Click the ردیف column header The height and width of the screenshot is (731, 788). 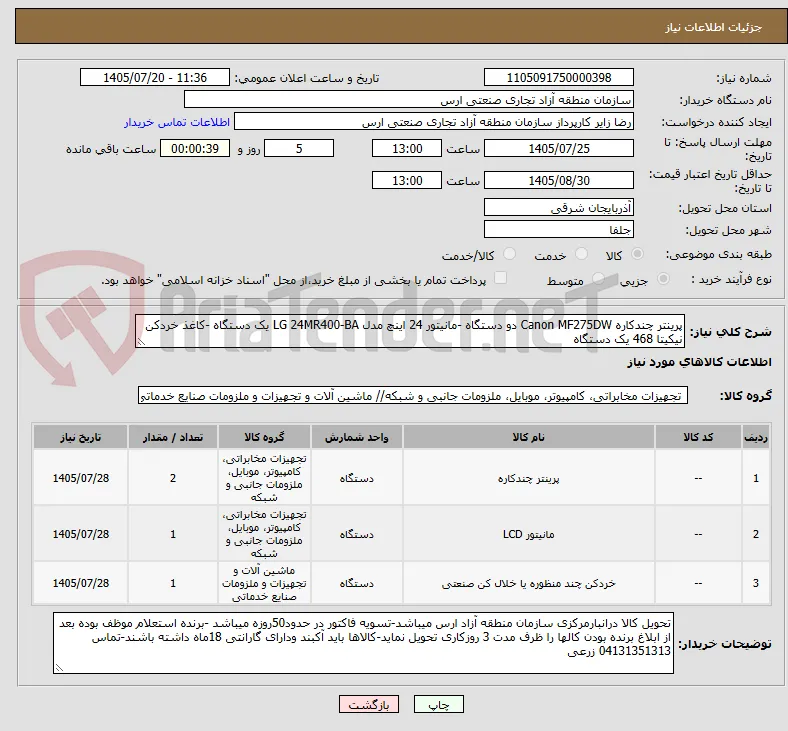[756, 437]
